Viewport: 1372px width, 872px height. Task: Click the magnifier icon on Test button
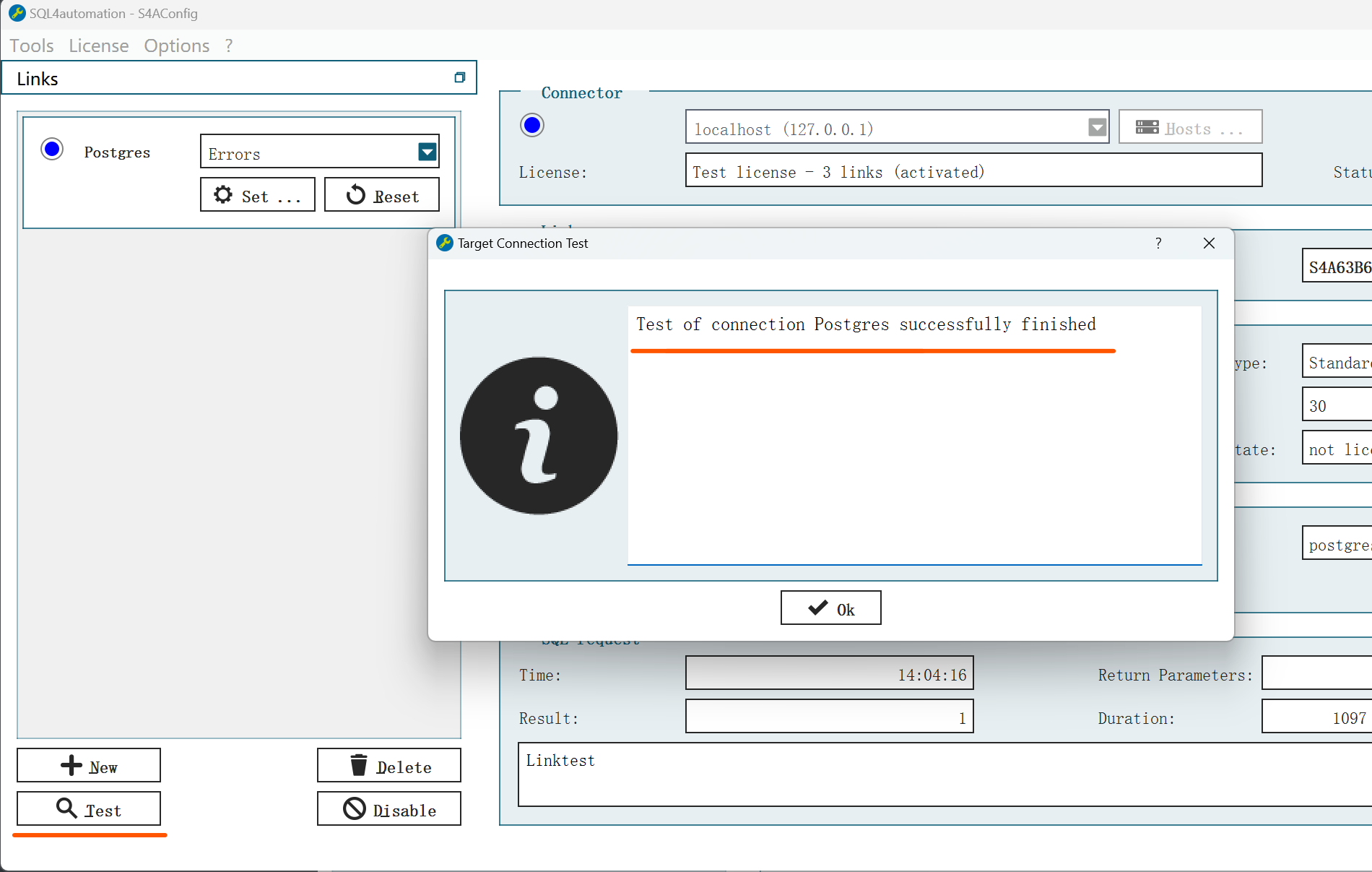[66, 808]
